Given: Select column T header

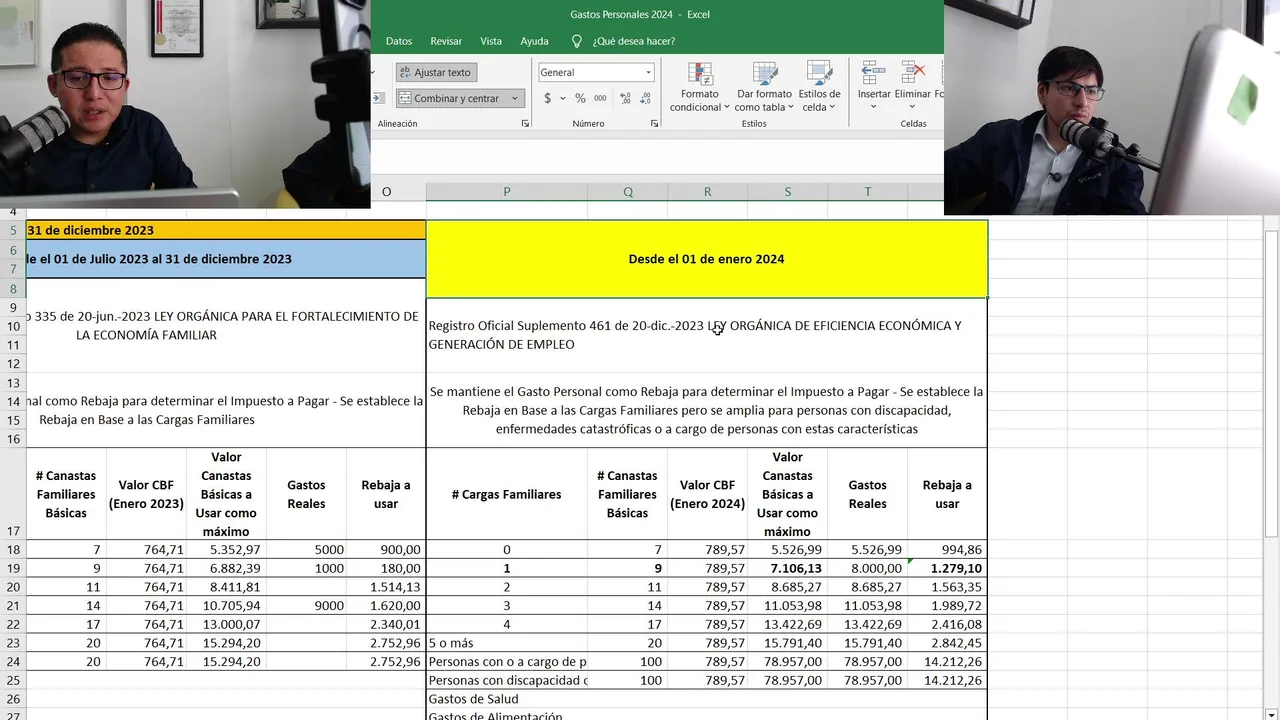Looking at the screenshot, I should pos(867,192).
